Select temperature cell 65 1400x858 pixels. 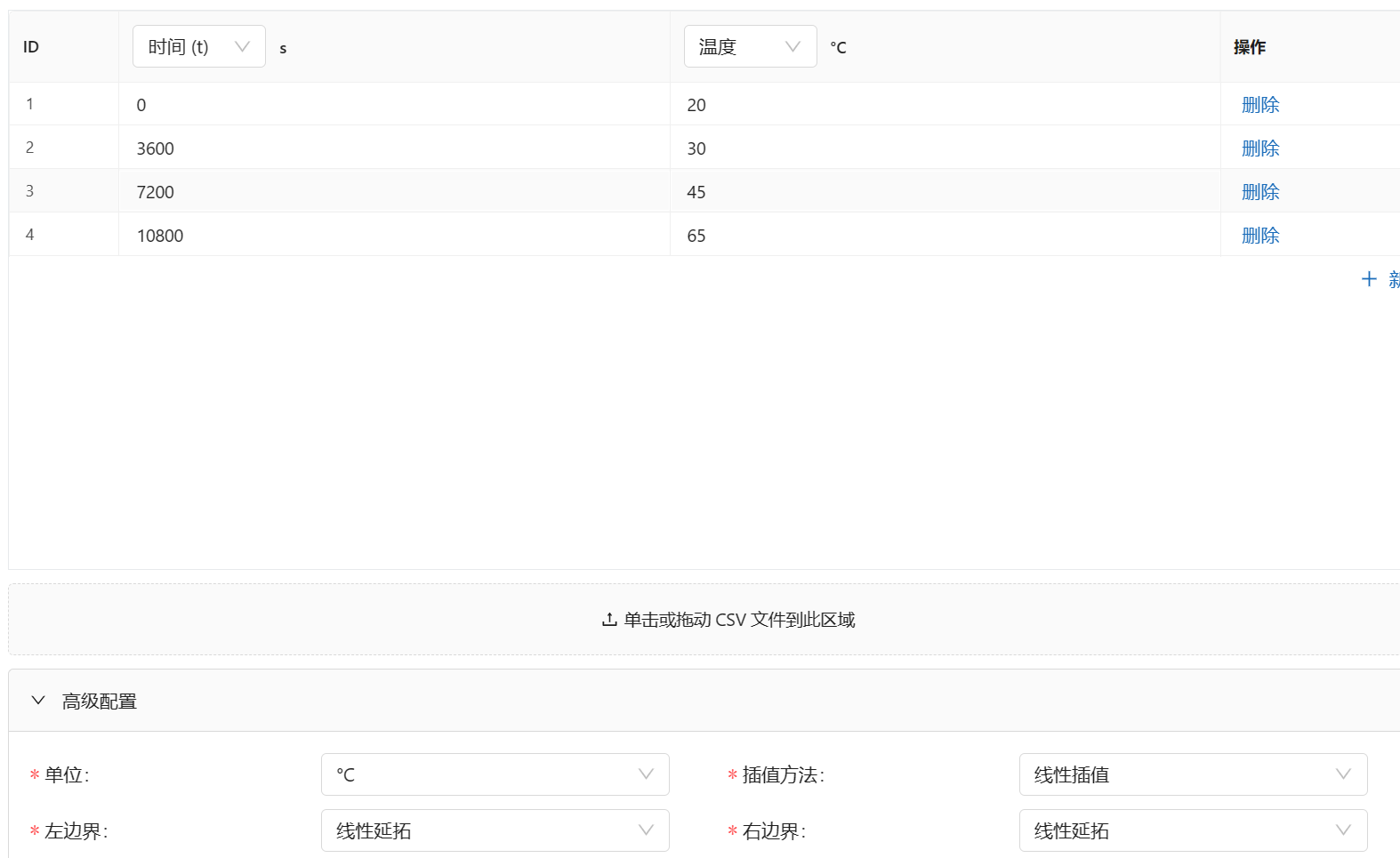tap(945, 236)
